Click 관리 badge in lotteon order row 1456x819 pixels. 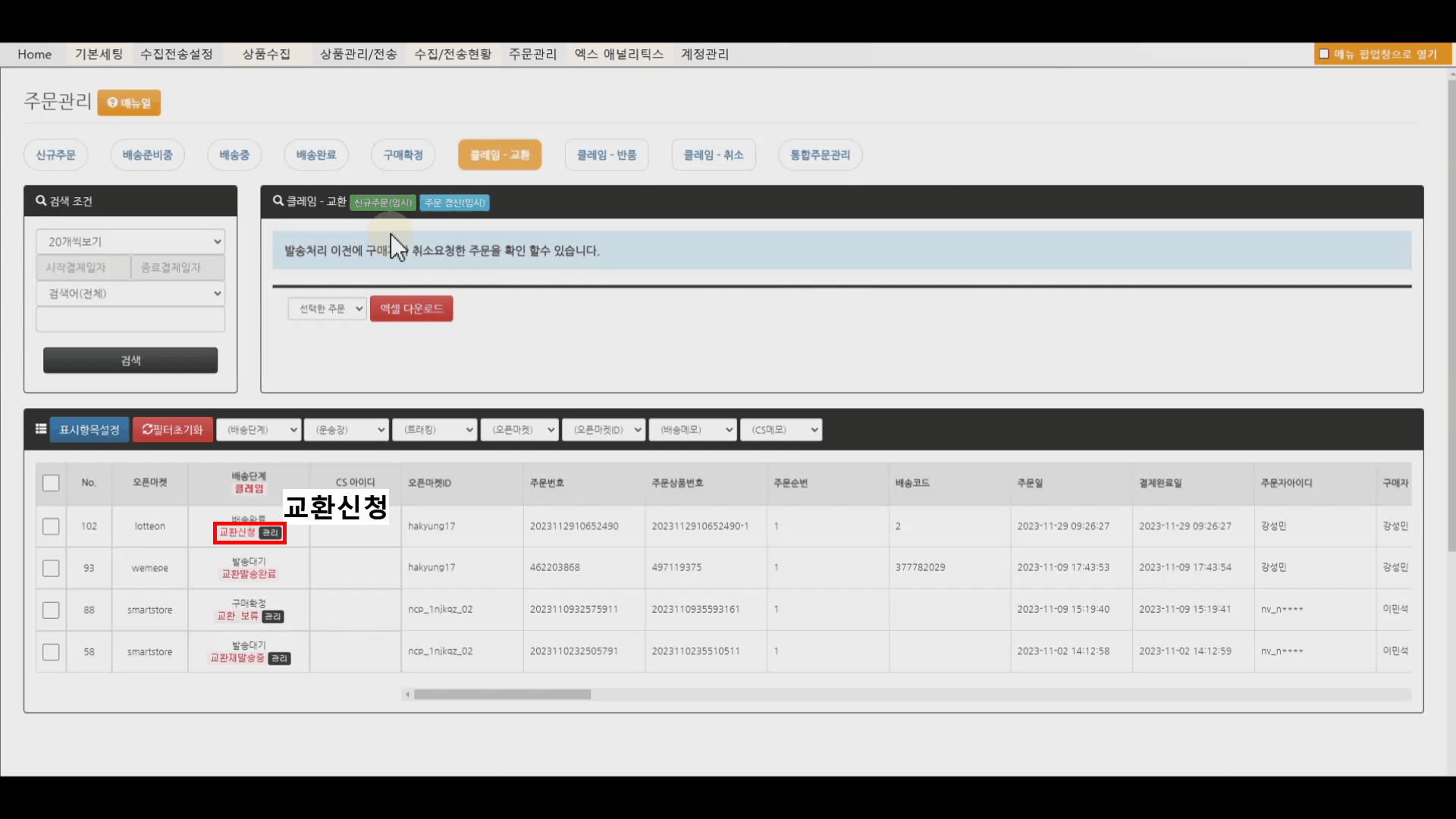tap(271, 533)
